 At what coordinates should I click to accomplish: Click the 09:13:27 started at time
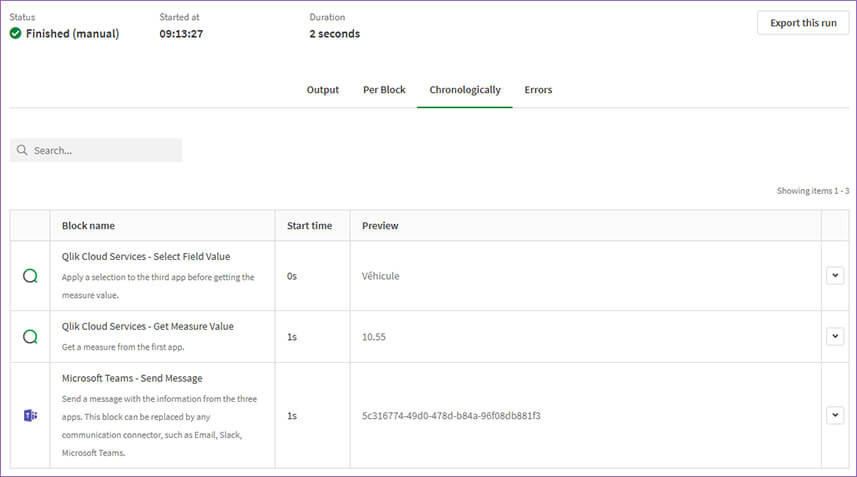181,34
